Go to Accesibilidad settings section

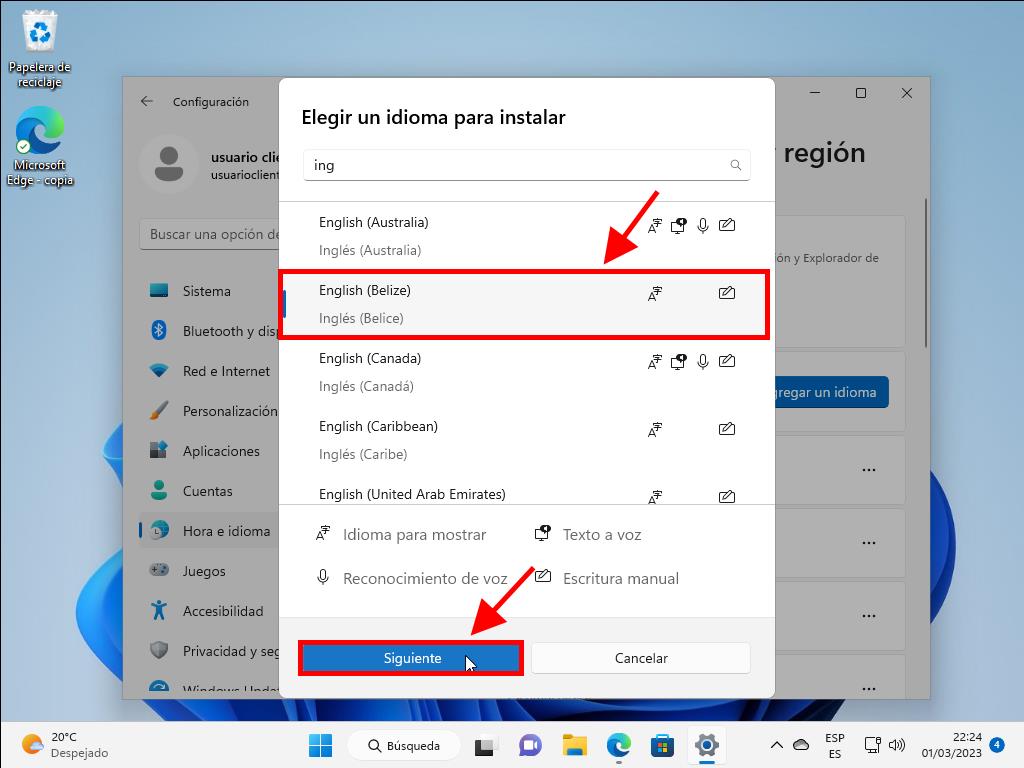[222, 611]
